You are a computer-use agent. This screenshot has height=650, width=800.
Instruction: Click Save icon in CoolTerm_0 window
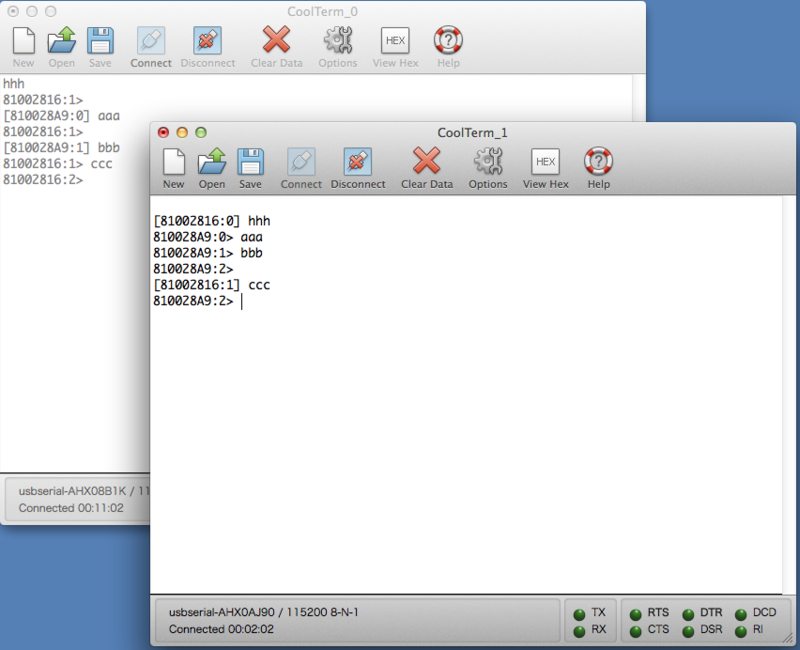tap(100, 41)
